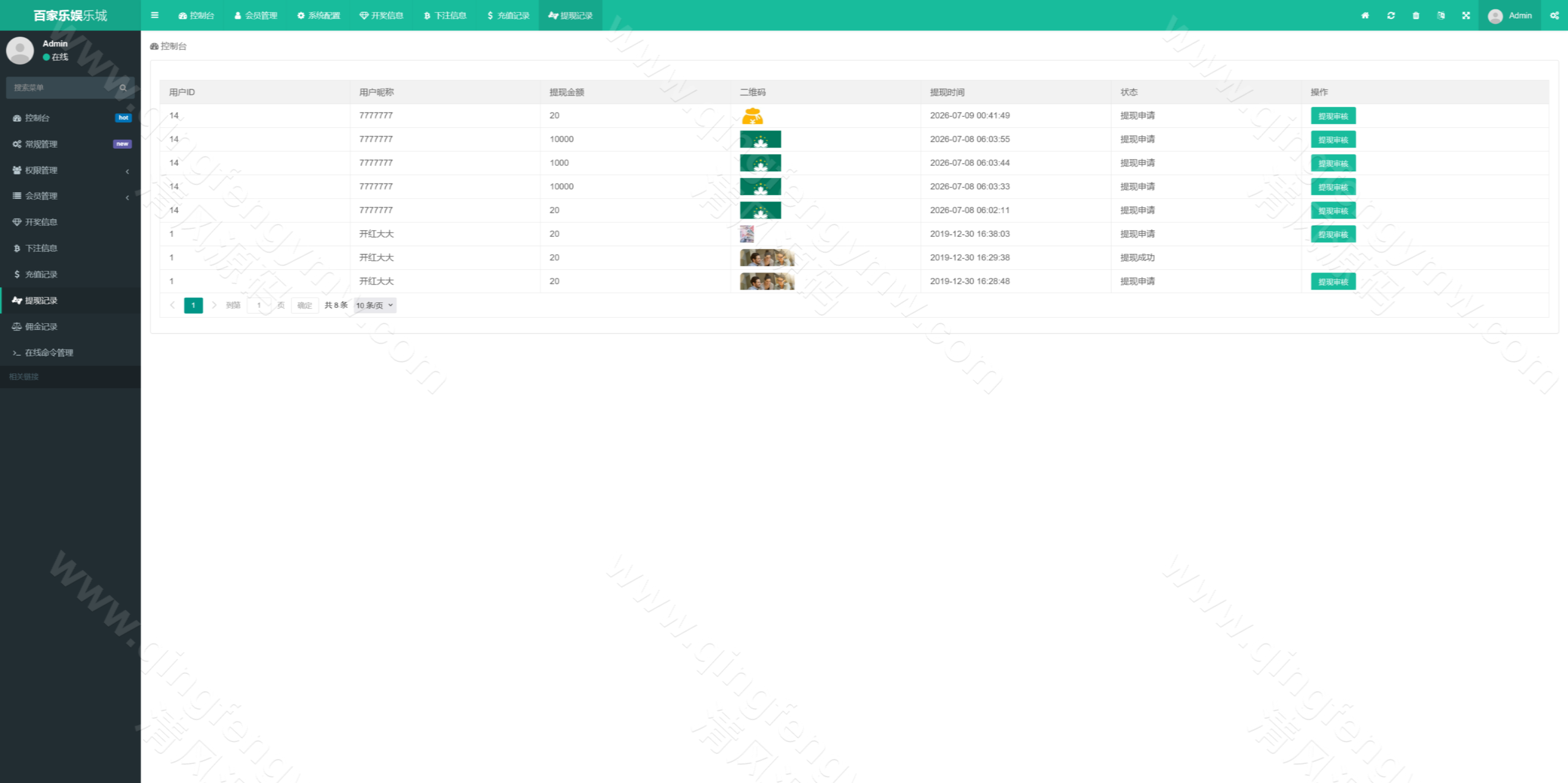Open 佣金记录 in the left sidebar
Screen dimensions: 1568x783
point(70,326)
